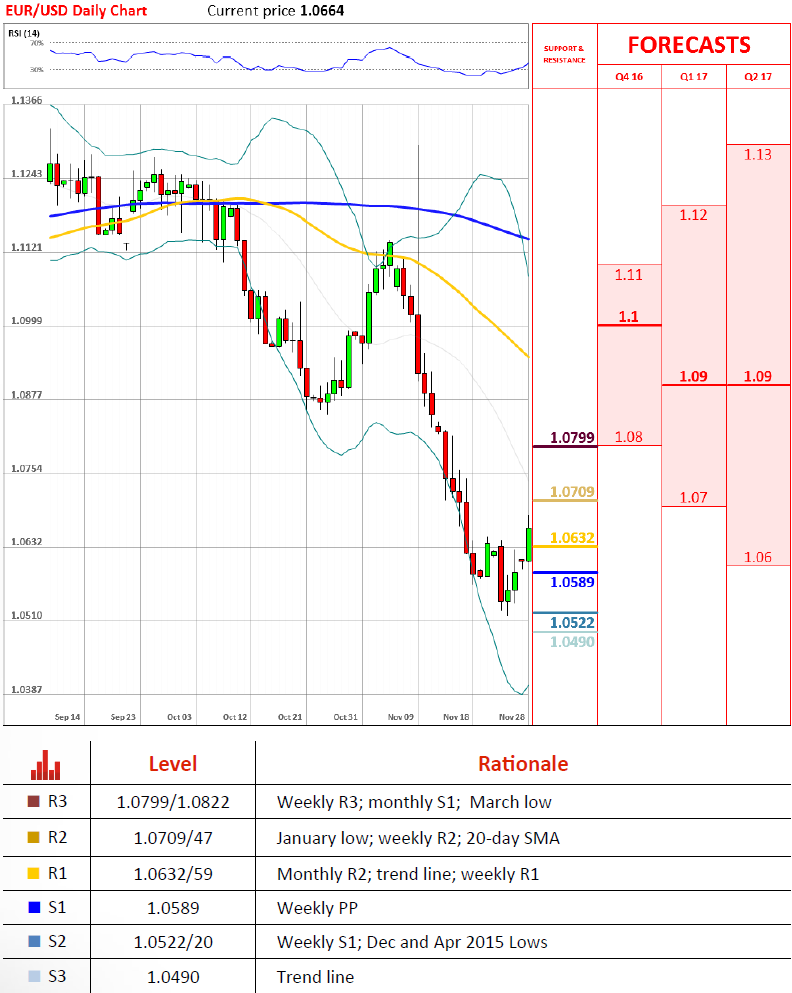Viewport: 792px width, 993px height.
Task: Click the Rationale table column header
Action: (x=523, y=764)
